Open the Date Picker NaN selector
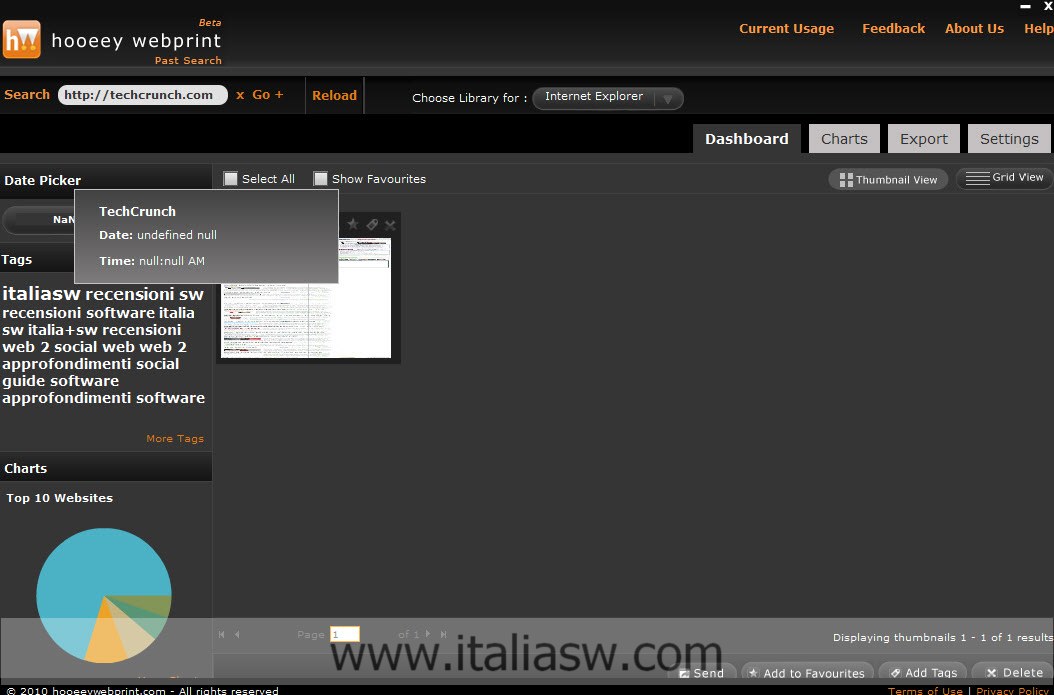 coord(40,220)
